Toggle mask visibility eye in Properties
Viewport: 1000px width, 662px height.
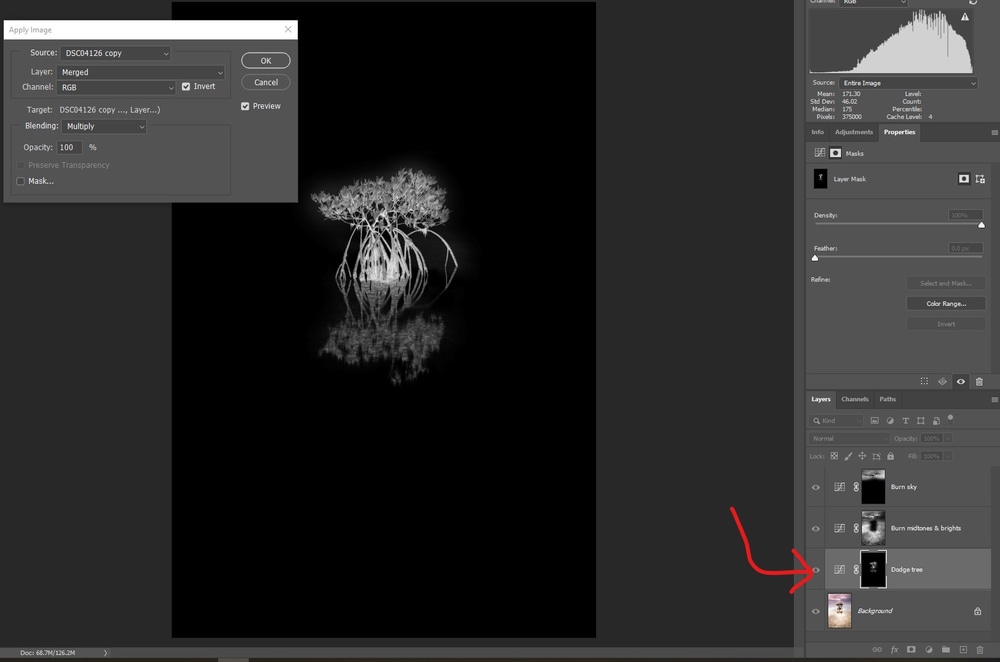960,381
